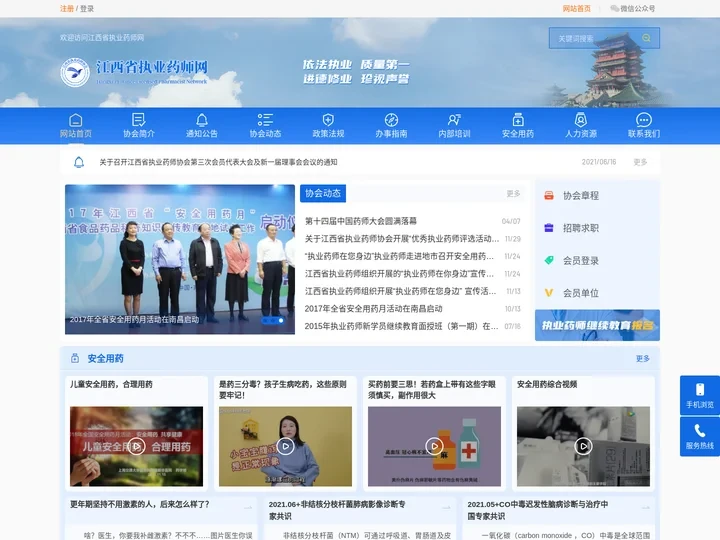Click 更多 in the notice bar

[640, 162]
